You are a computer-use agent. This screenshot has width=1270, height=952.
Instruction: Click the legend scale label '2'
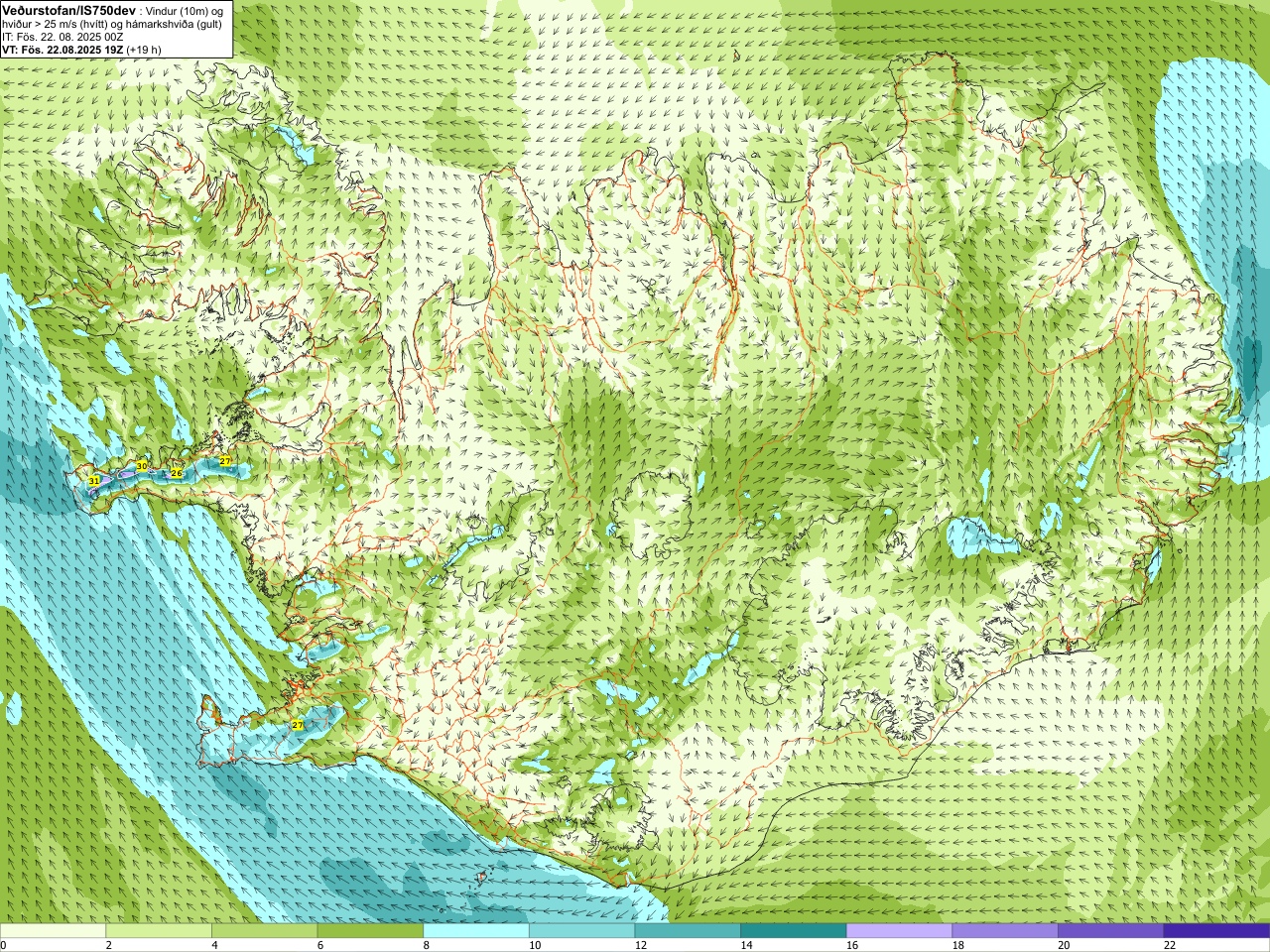click(108, 946)
